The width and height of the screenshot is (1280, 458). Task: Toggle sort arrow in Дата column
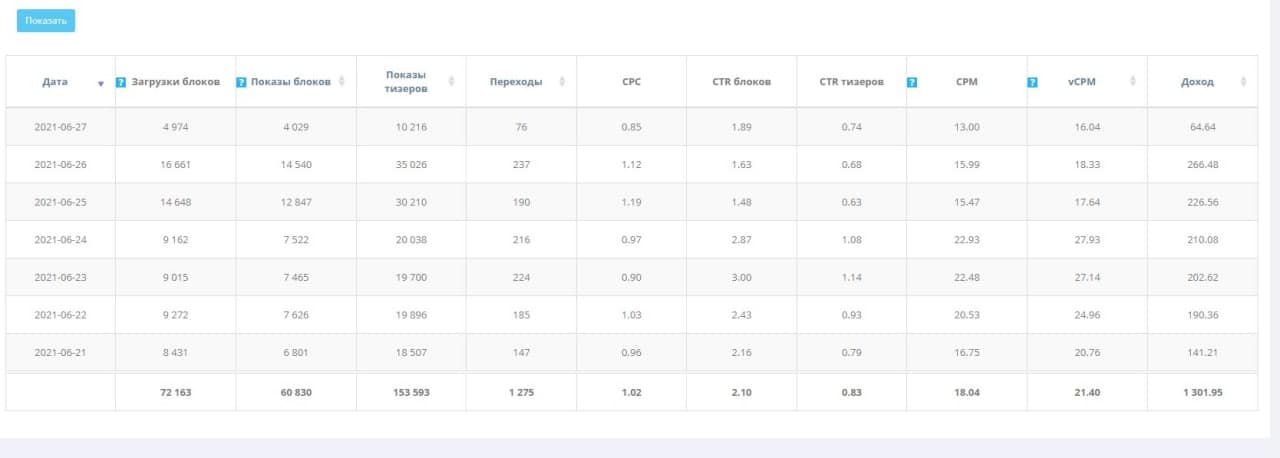click(x=100, y=83)
